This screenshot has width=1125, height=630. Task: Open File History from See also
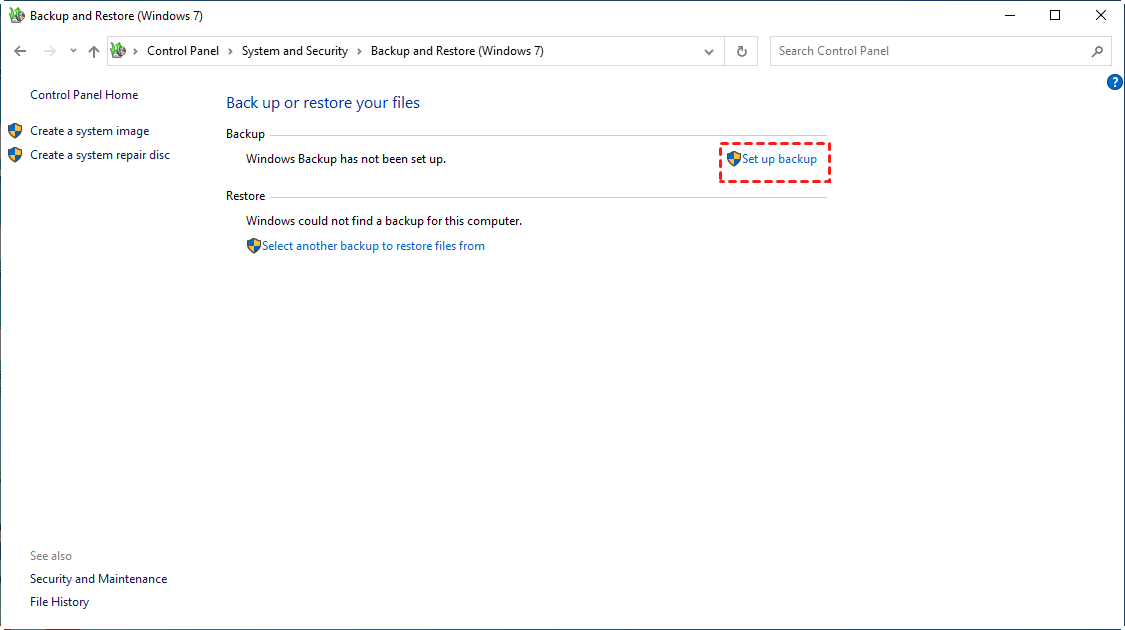pos(59,601)
